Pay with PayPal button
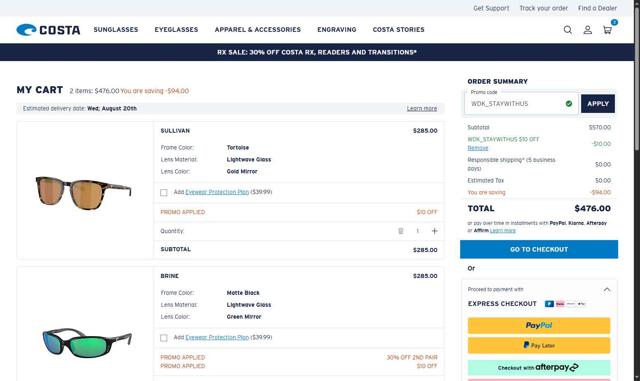 click(x=539, y=325)
